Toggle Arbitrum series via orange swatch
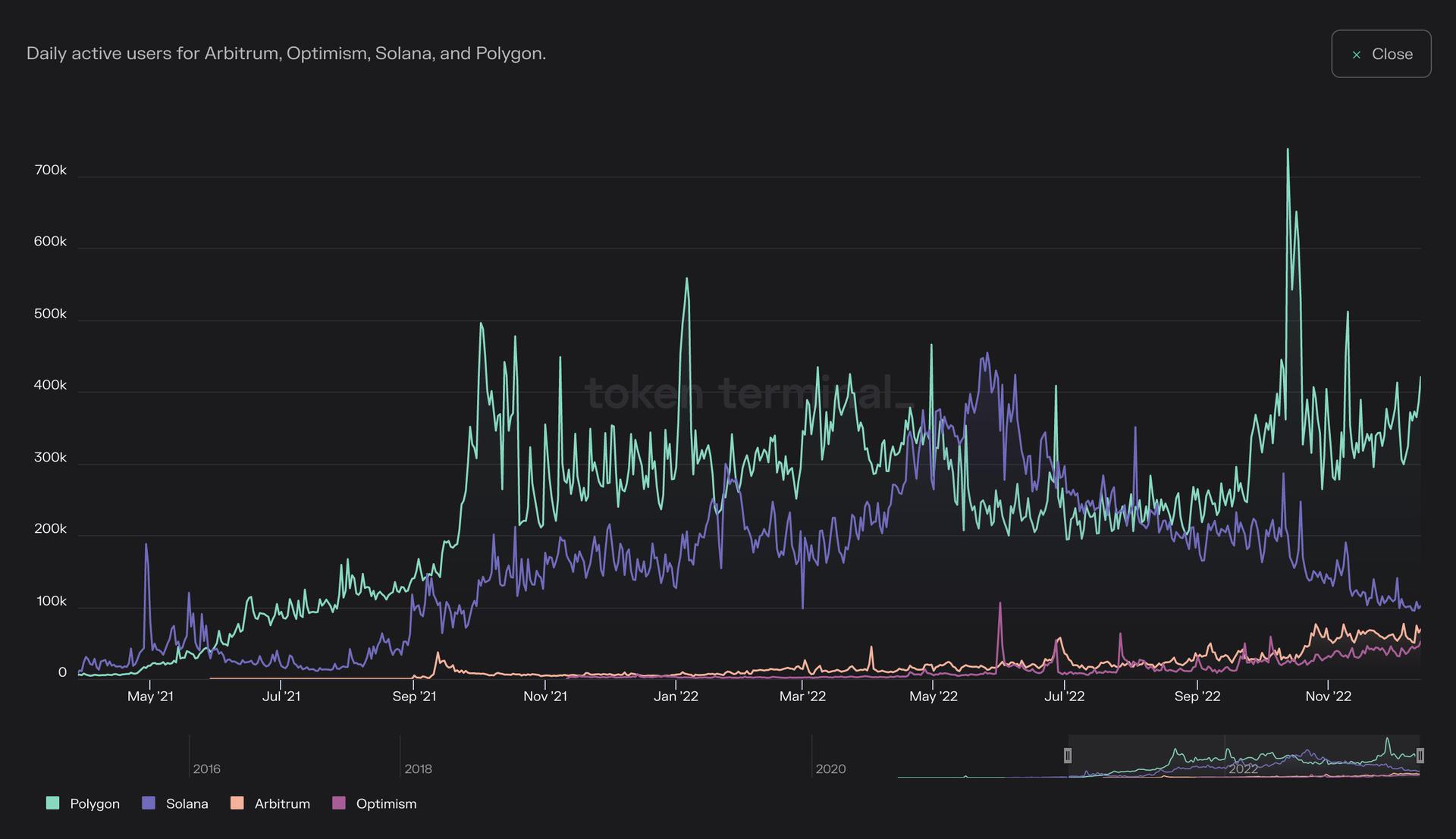Screen dimensions: 1456x839 tap(237, 803)
